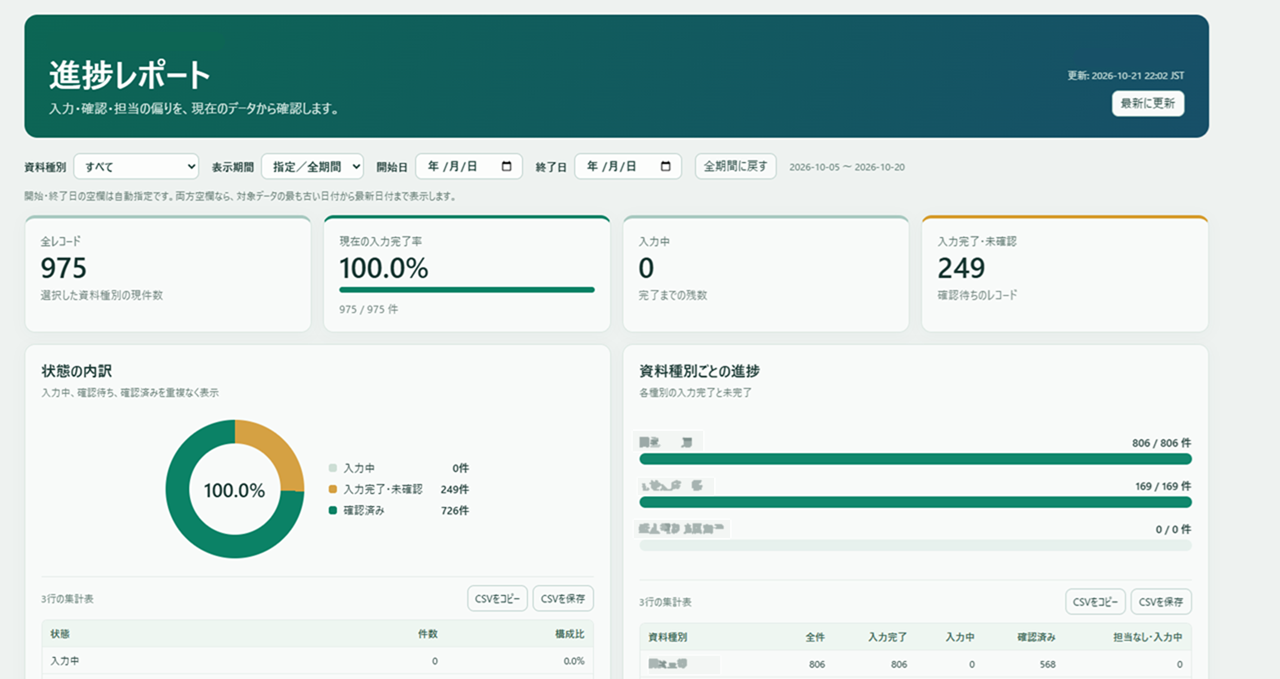Click the 100.0% text in donut center

click(x=234, y=491)
